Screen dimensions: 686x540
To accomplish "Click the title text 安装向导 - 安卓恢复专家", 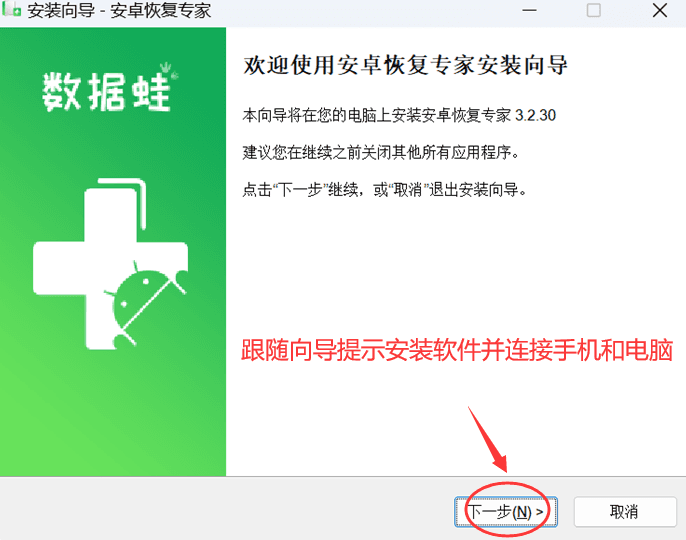I will click(x=119, y=11).
